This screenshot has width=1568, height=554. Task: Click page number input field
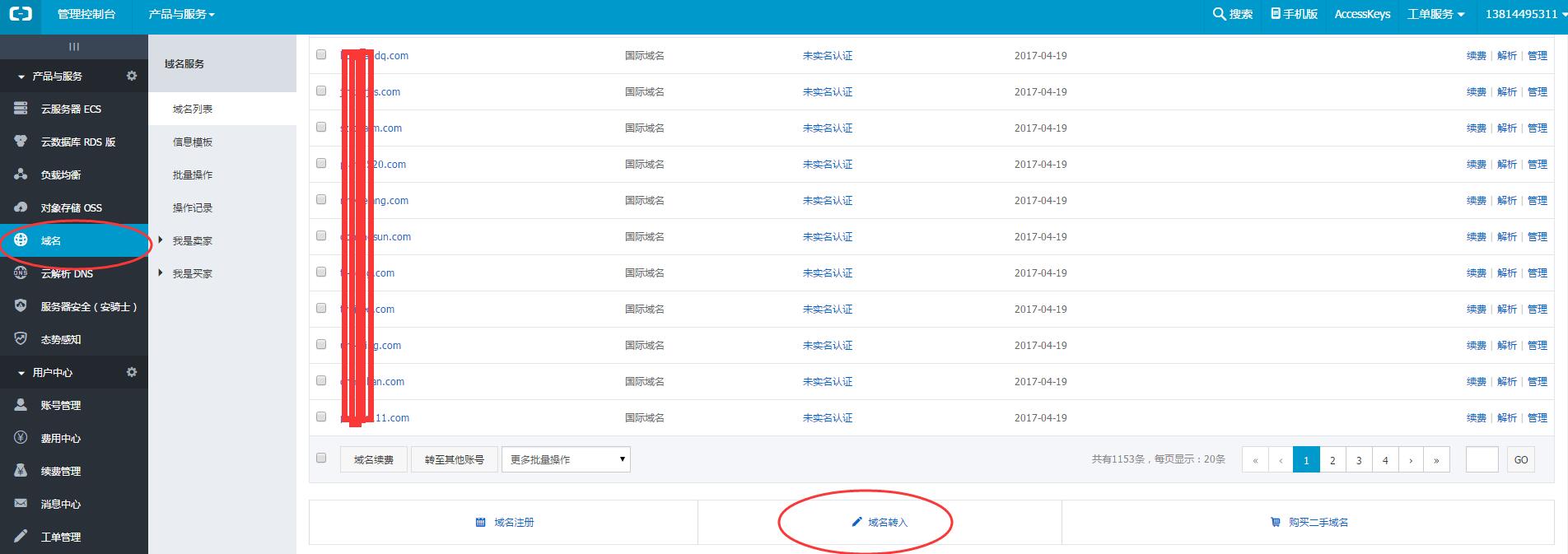[x=1482, y=459]
